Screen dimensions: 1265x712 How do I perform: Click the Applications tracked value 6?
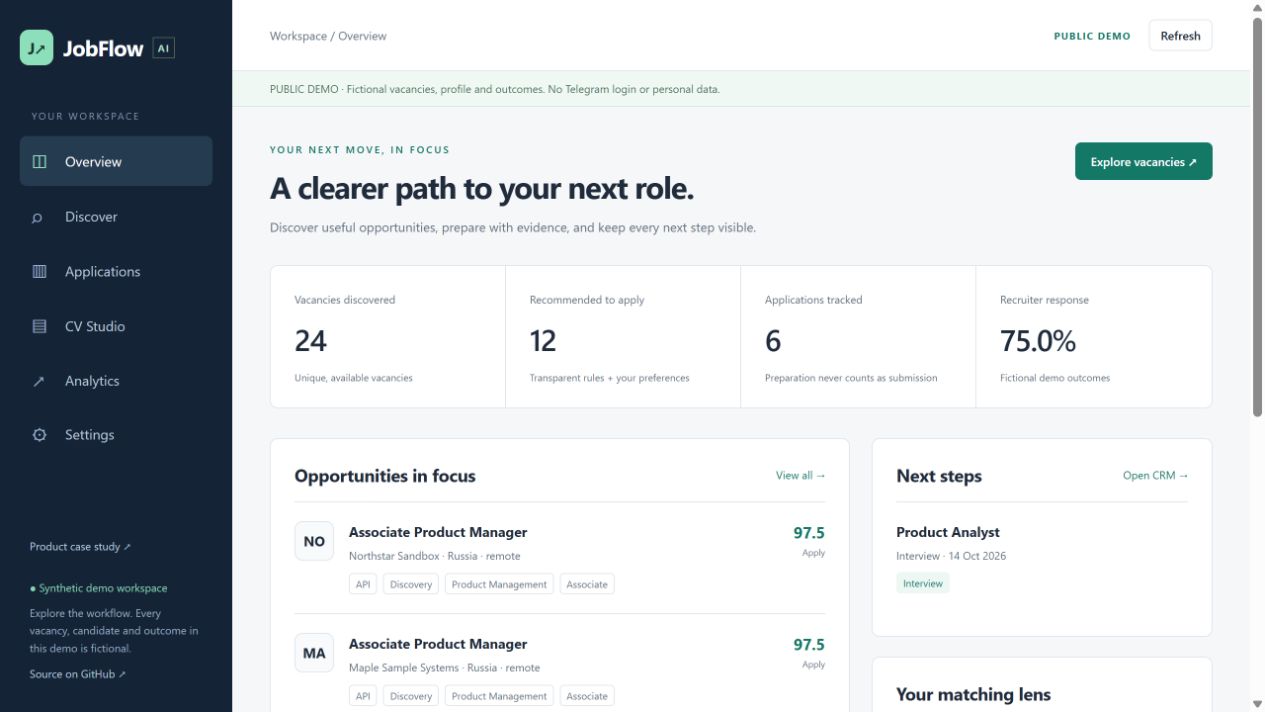pyautogui.click(x=773, y=341)
